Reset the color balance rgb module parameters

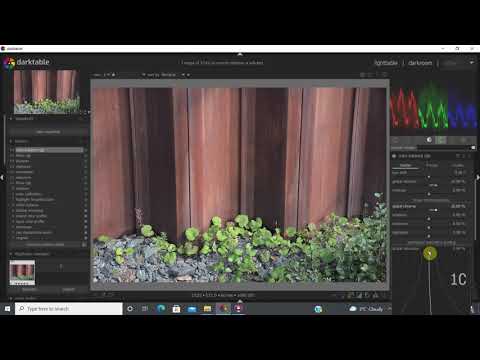point(464,156)
